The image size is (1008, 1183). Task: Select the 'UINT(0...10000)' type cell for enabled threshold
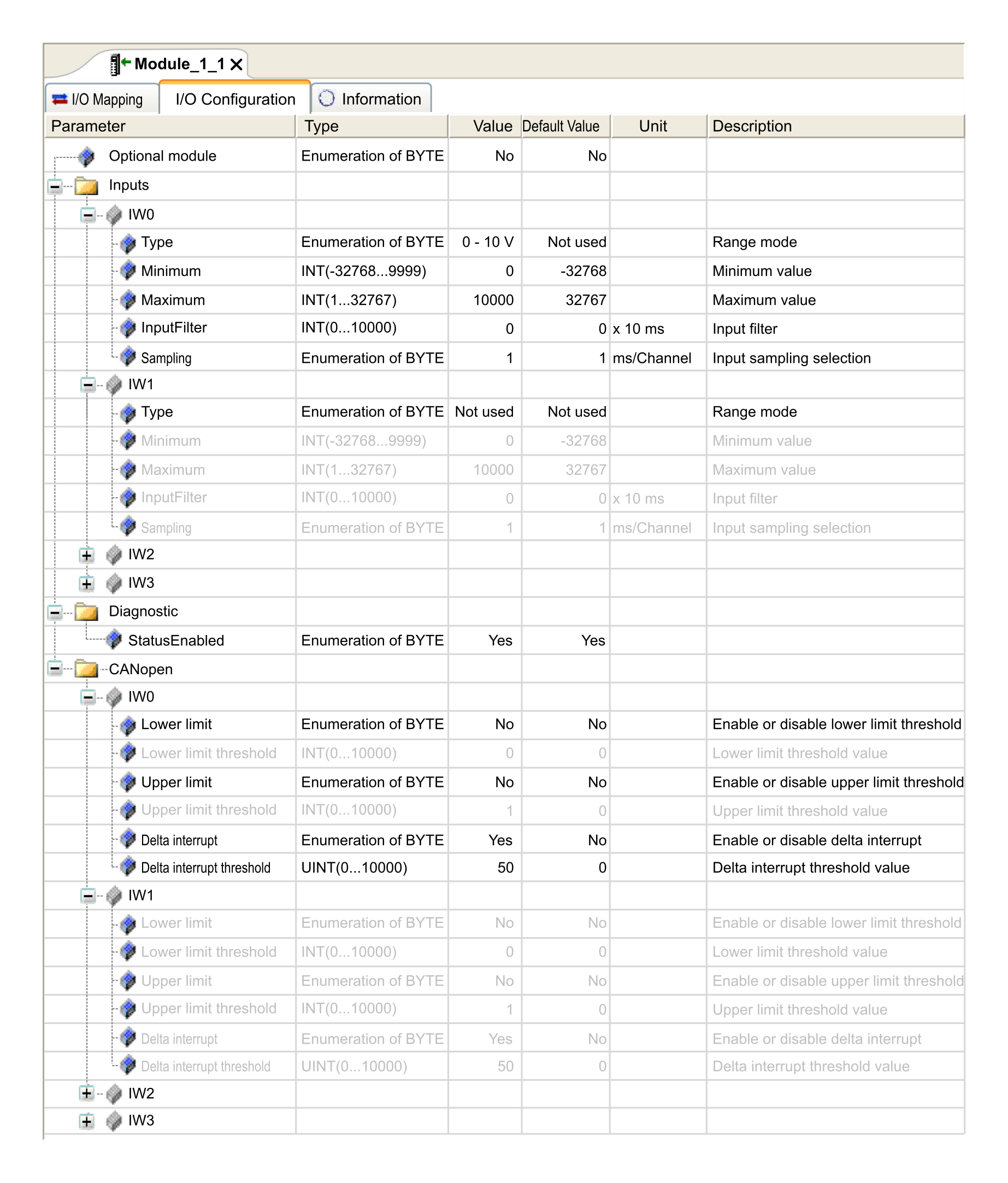(372, 867)
